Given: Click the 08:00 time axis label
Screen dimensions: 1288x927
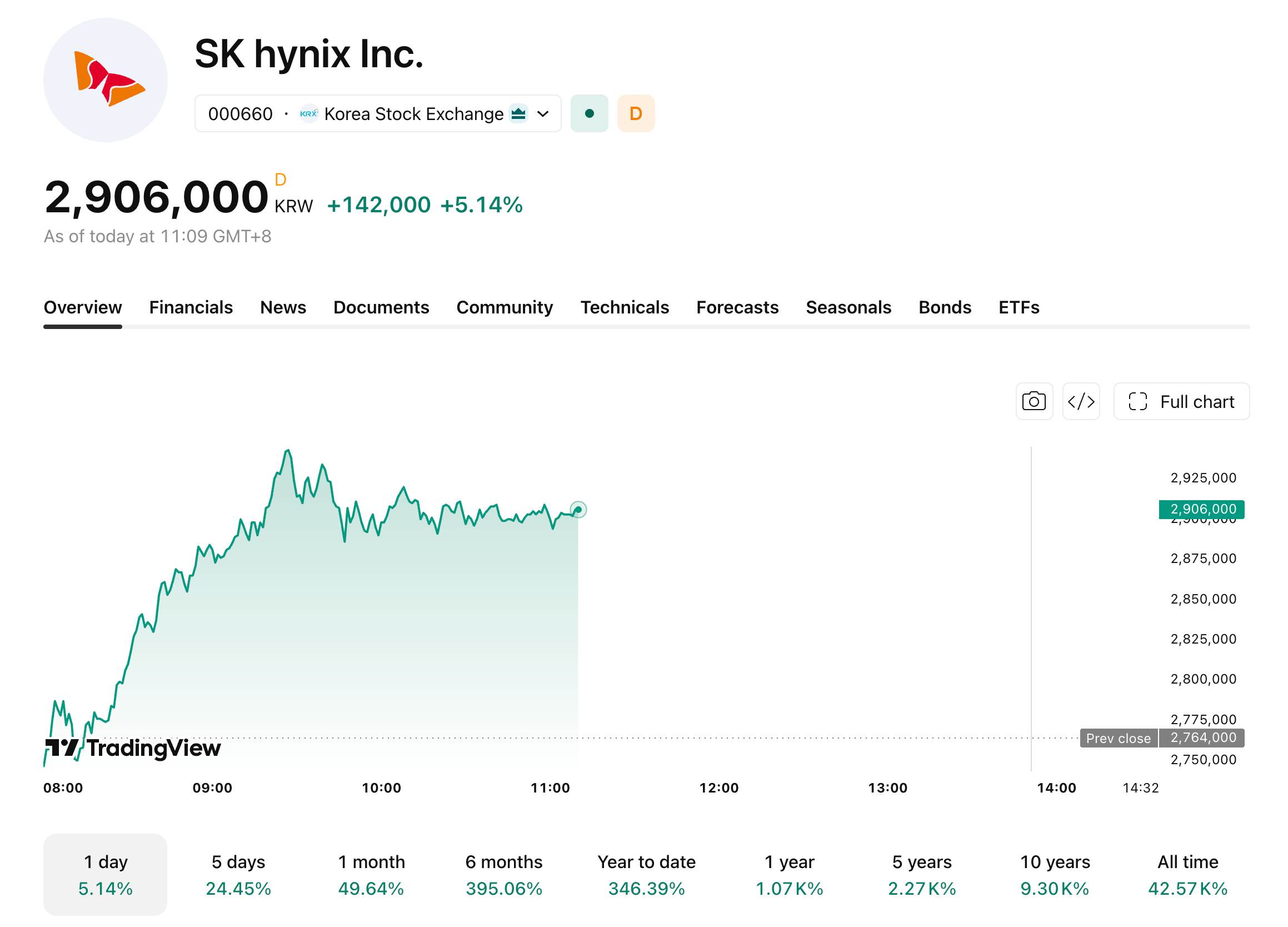Looking at the screenshot, I should pyautogui.click(x=63, y=789).
